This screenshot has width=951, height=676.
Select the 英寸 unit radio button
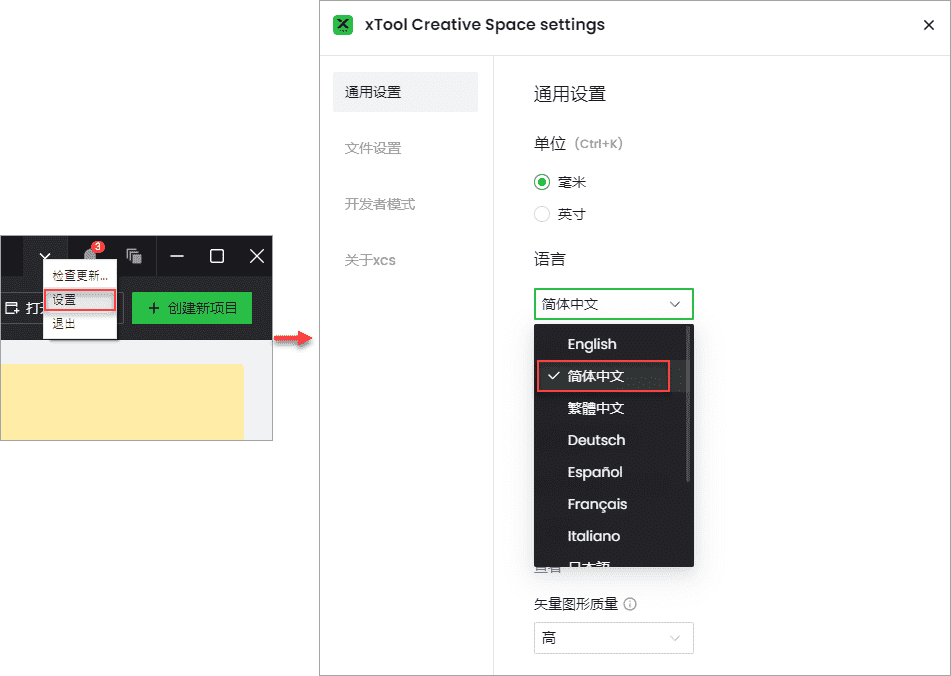tap(542, 214)
